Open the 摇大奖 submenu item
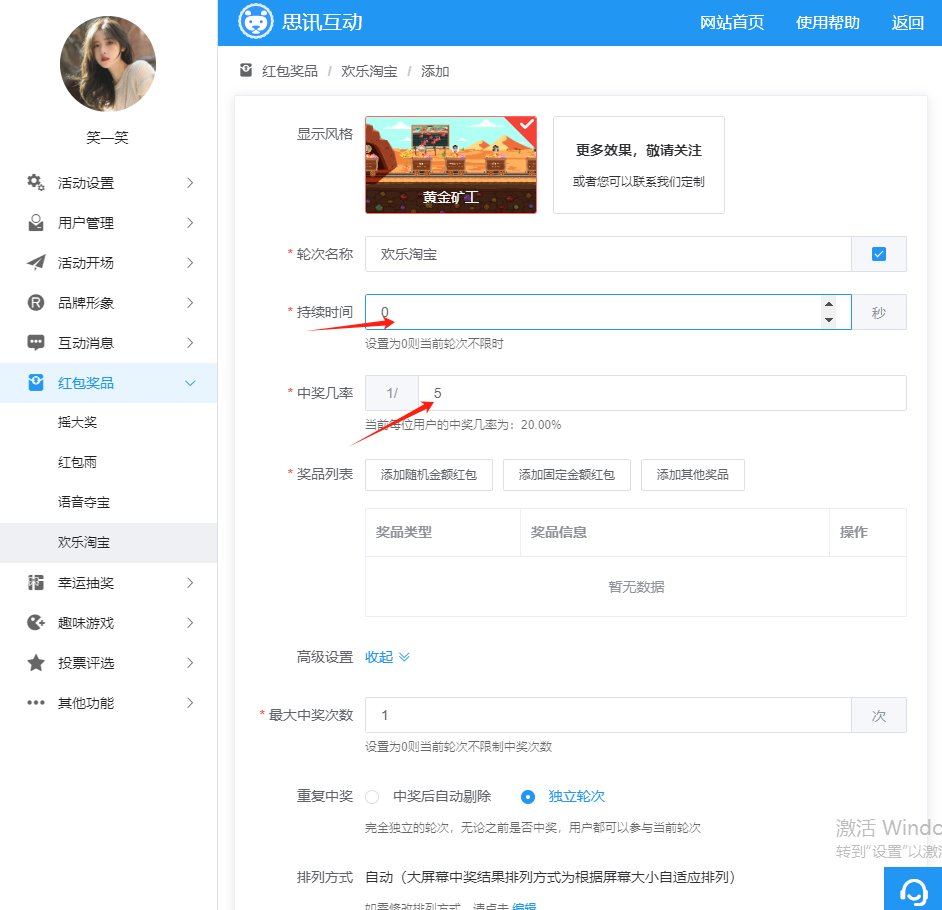 [109, 422]
